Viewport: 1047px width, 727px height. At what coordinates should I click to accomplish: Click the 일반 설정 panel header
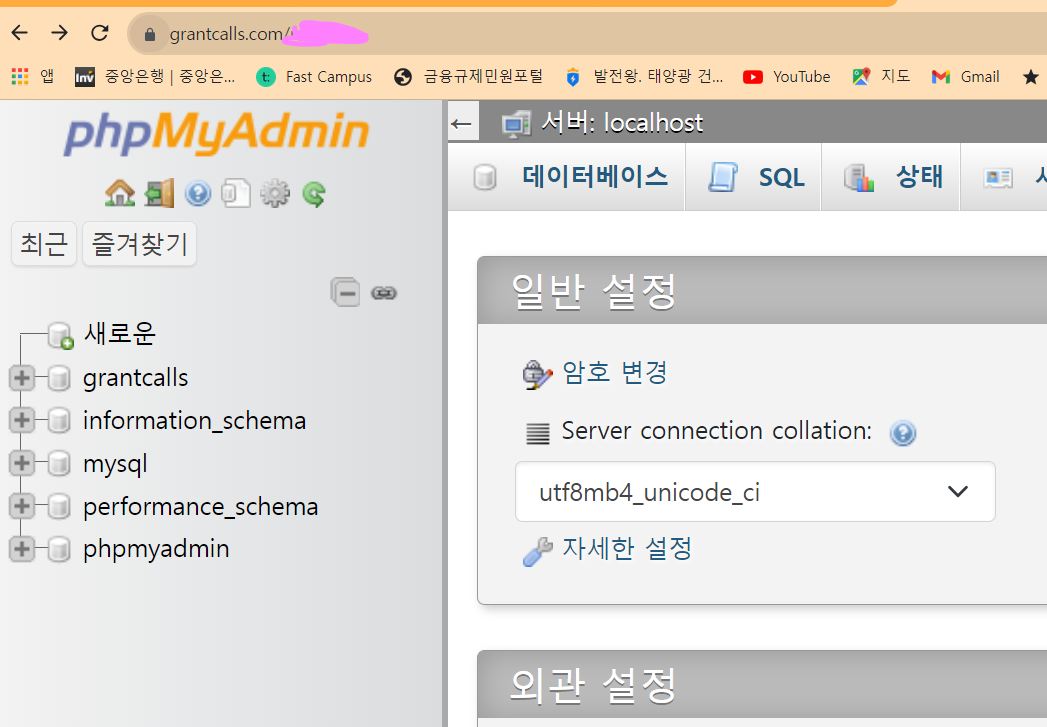click(762, 291)
